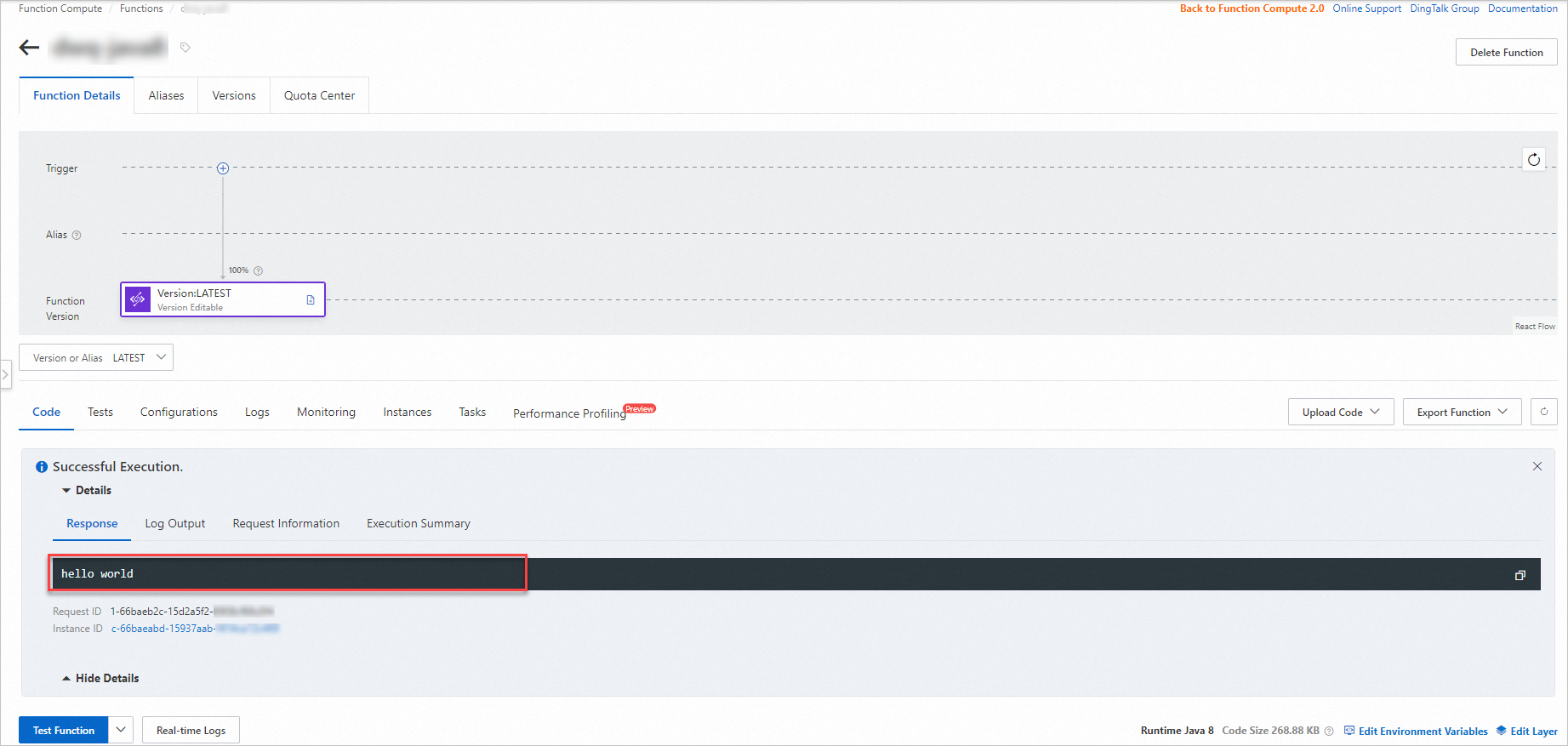Click the Function Compute breadcrumb
The image size is (1568, 746).
pyautogui.click(x=60, y=9)
